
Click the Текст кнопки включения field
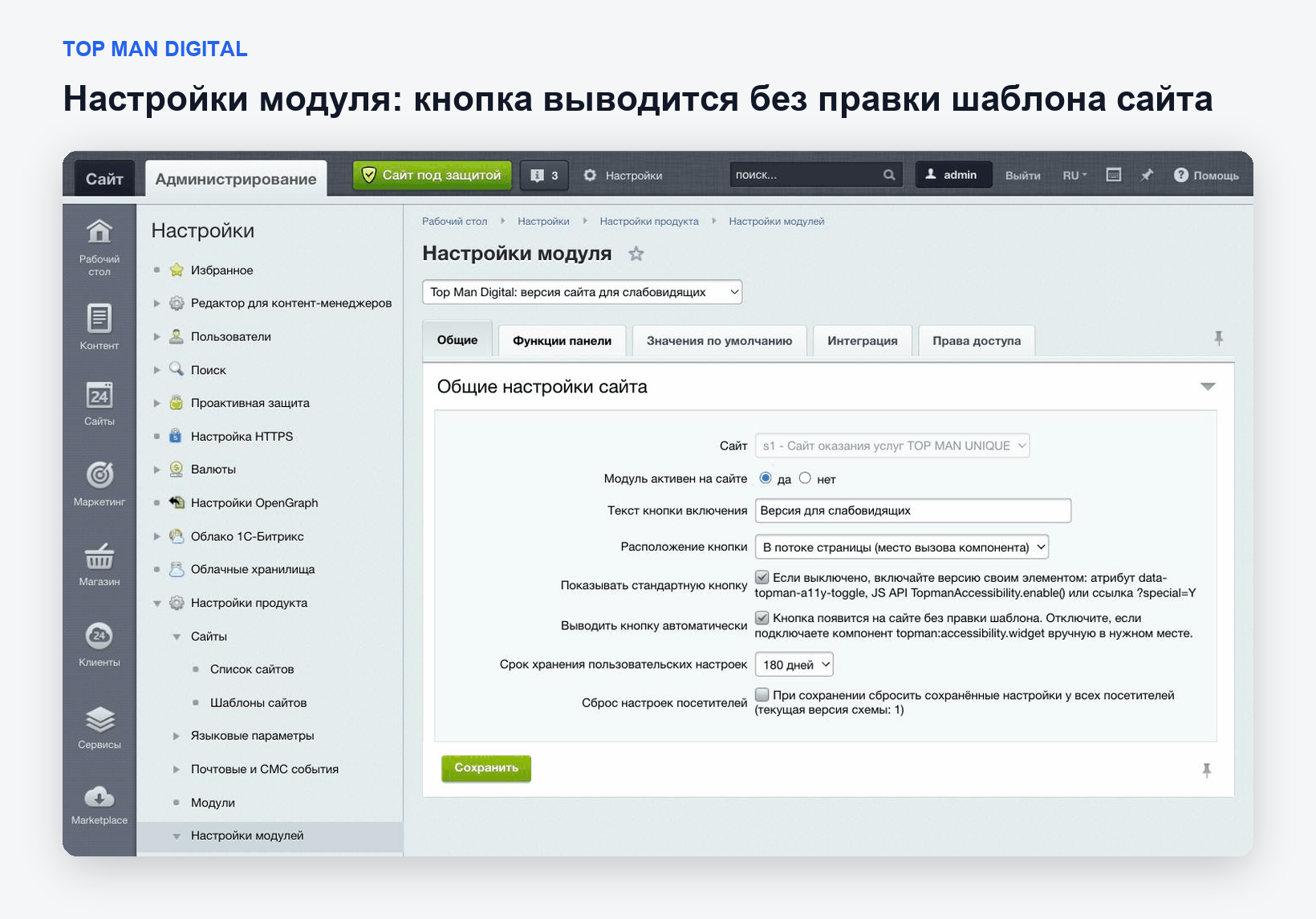(x=913, y=510)
